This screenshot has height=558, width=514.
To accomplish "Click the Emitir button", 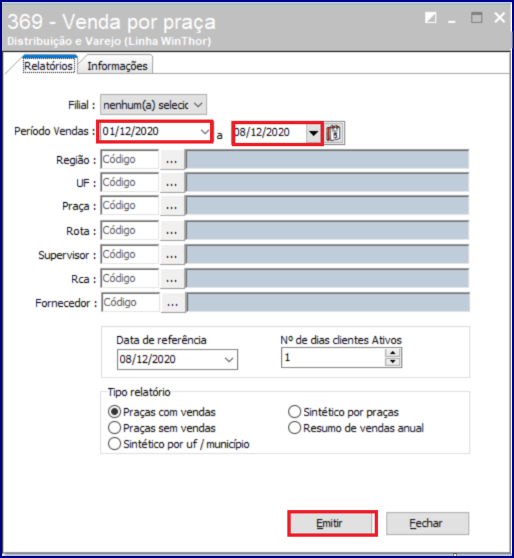I will 332,523.
